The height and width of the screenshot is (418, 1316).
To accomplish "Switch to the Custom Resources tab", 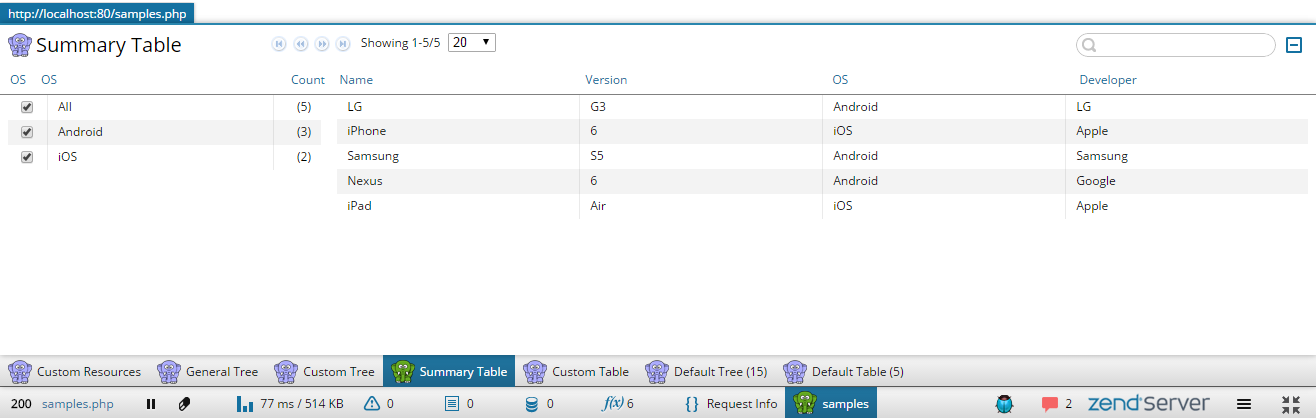I will (75, 372).
